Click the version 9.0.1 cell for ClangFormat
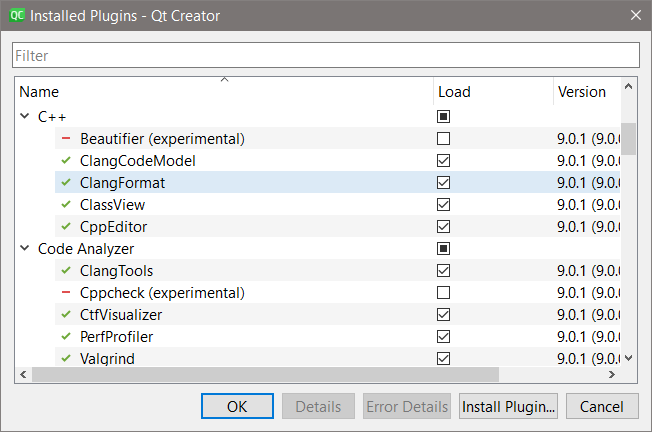This screenshot has height=432, width=652. (588, 183)
